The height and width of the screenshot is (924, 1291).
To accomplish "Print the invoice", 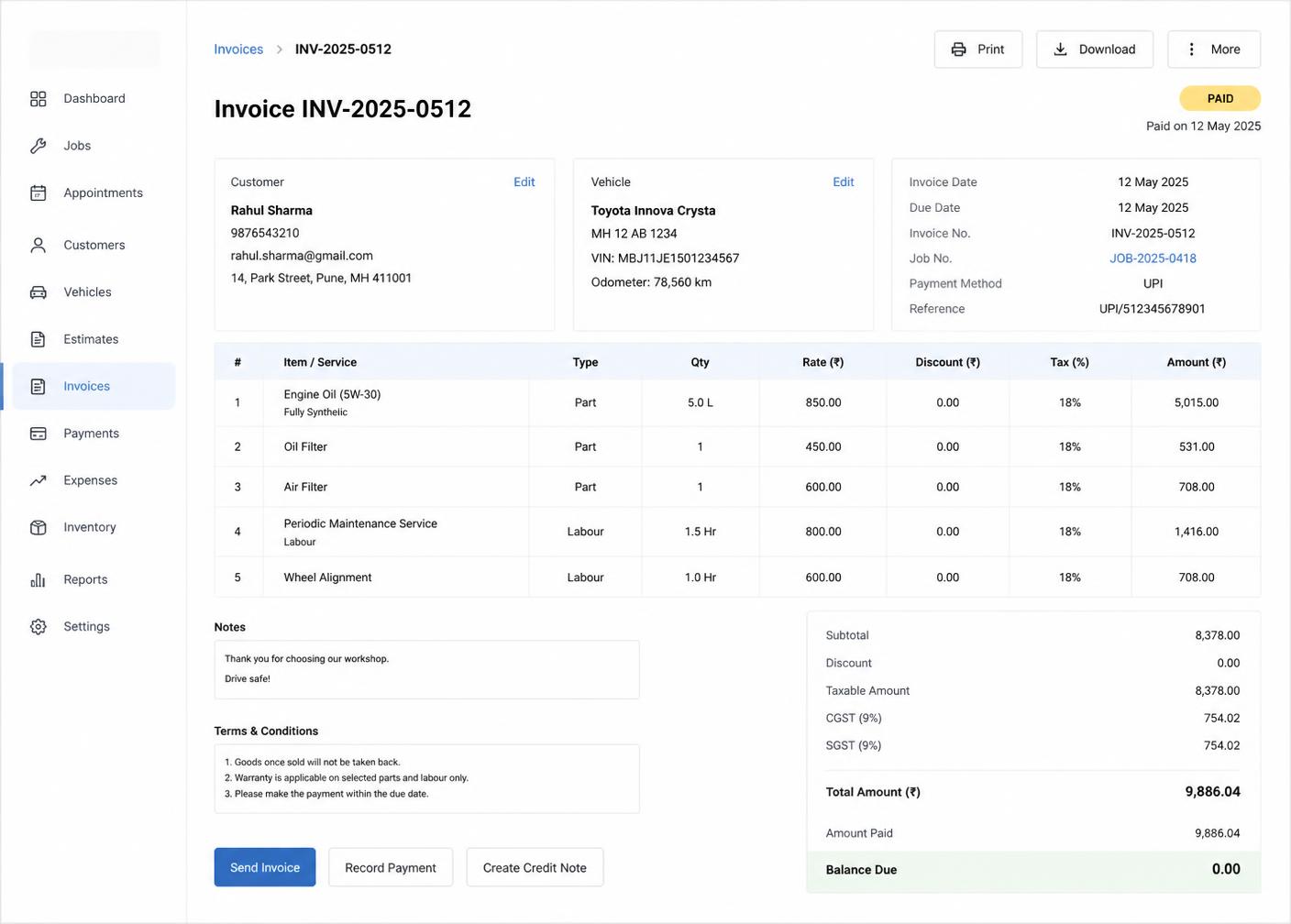I will pyautogui.click(x=978, y=49).
